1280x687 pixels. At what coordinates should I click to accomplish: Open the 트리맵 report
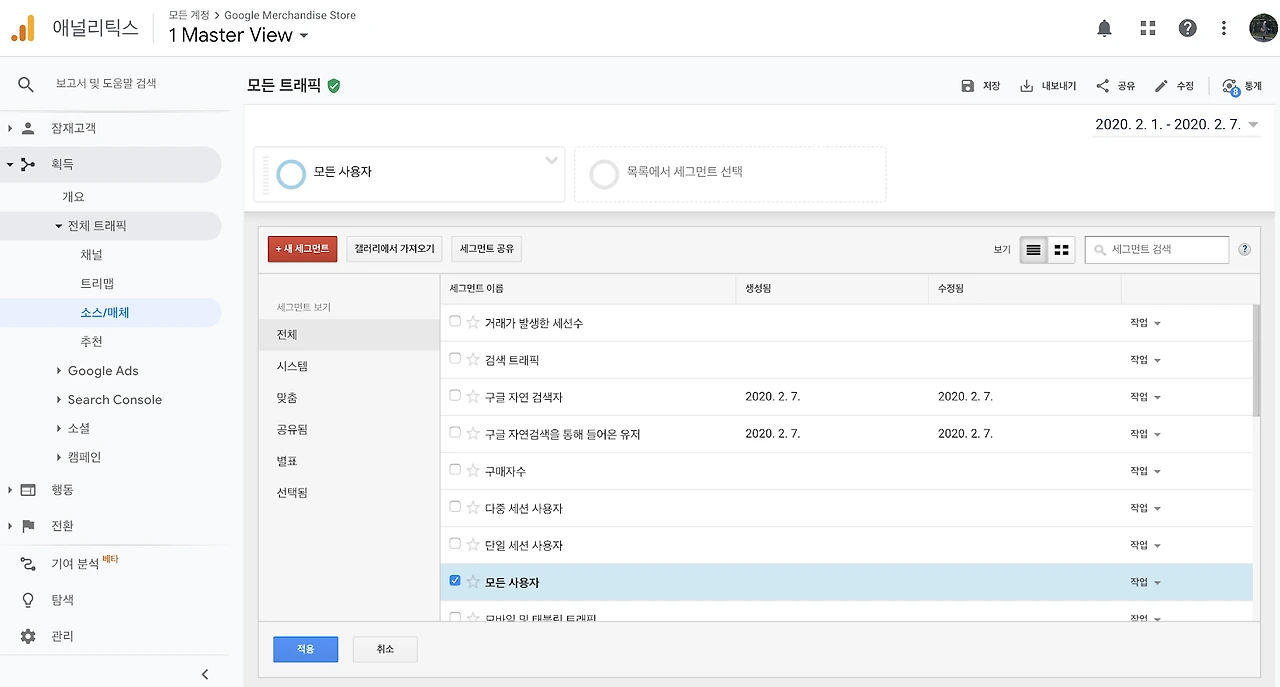tap(97, 284)
